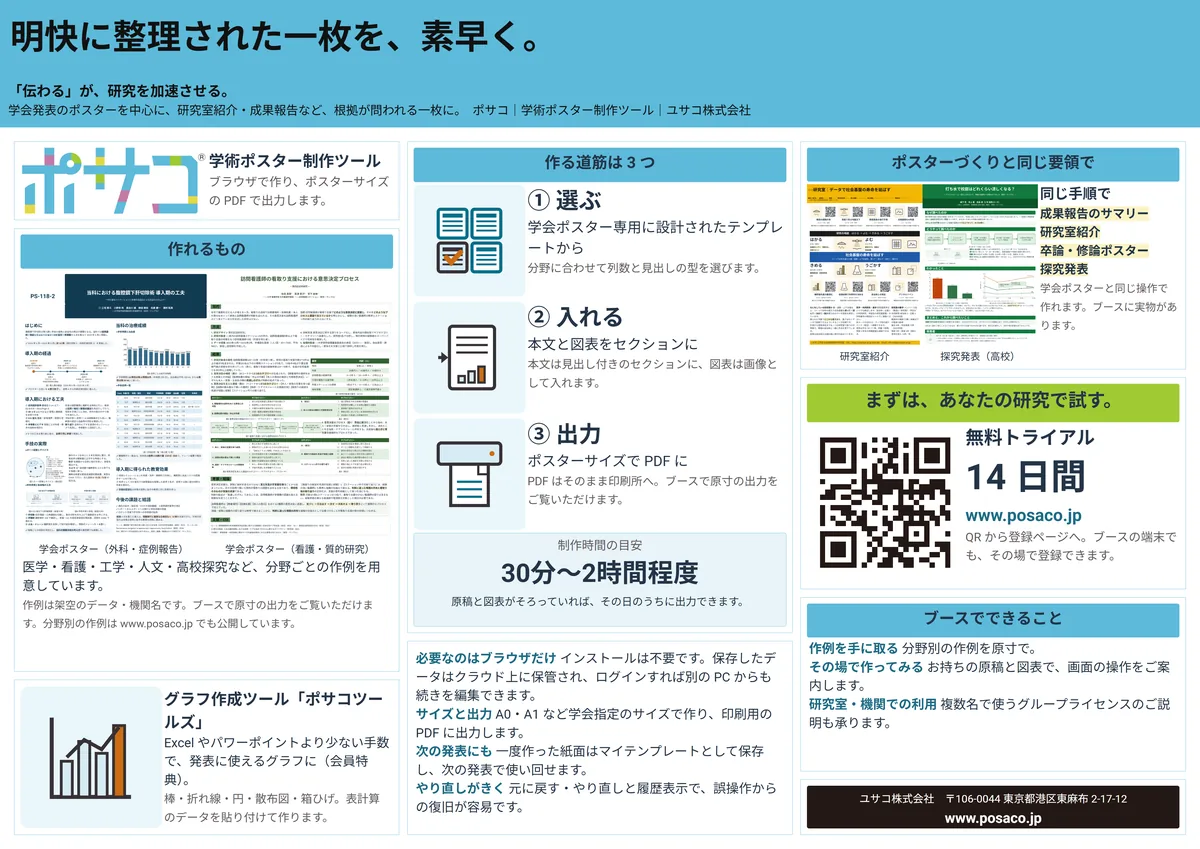Screen dimensions: 1200x849
Task: Click the highlighted 卒論・修論ポスター item
Action: 1094,251
